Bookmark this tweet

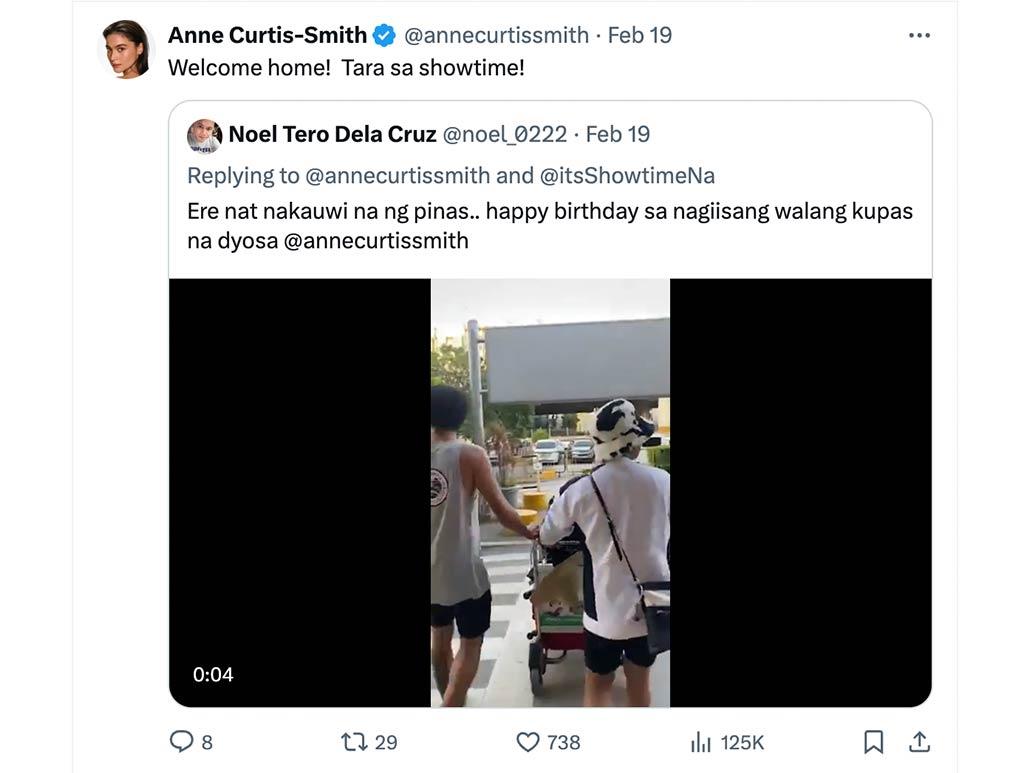pyautogui.click(x=873, y=741)
